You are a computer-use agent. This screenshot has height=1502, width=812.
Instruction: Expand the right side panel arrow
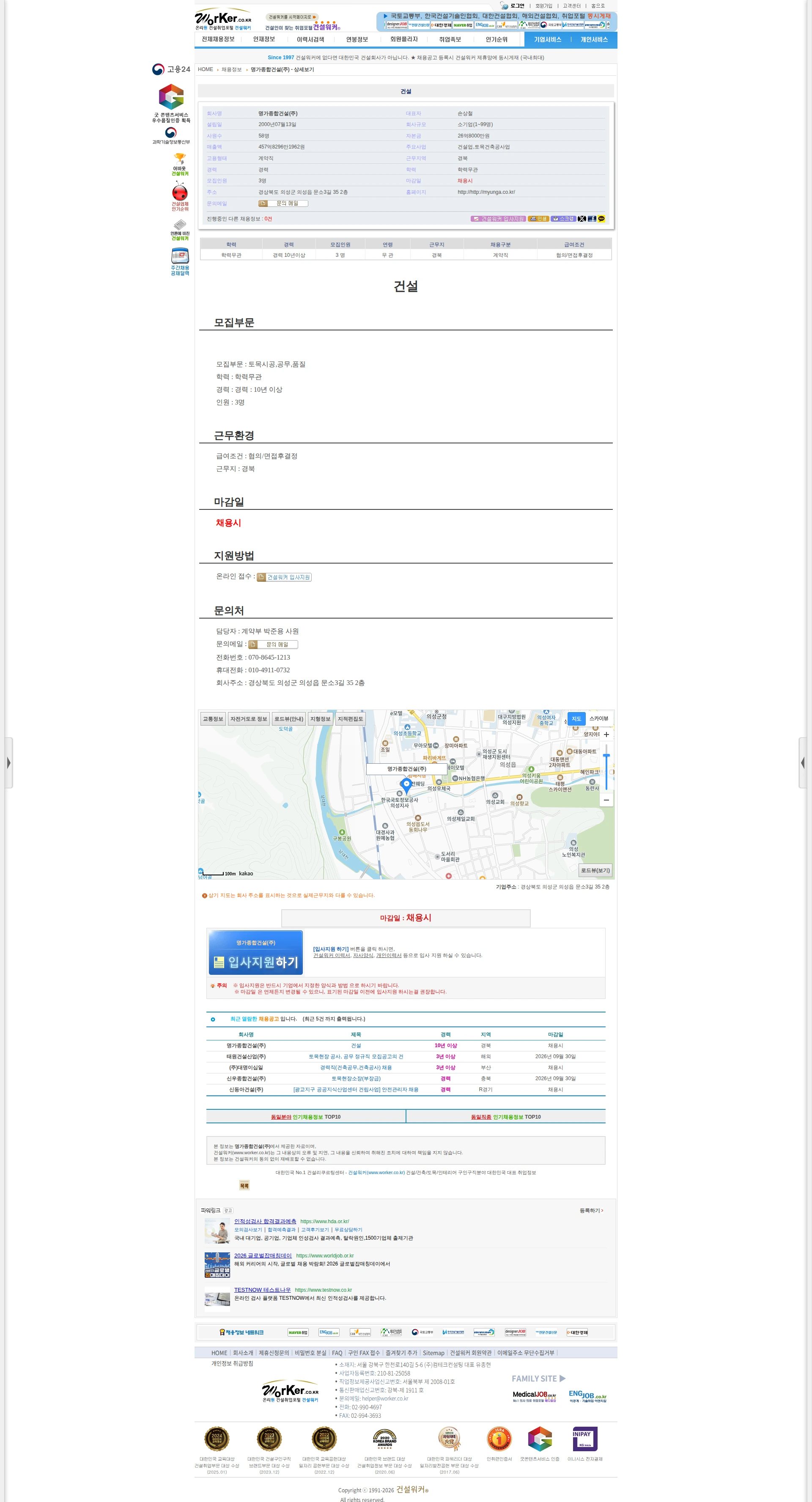[x=803, y=763]
